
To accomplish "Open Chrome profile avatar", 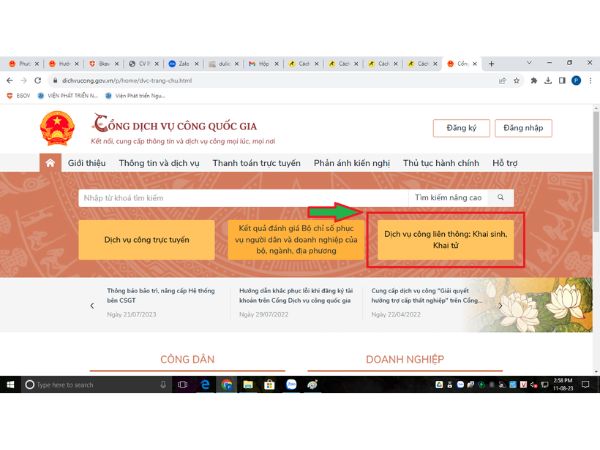I will 576,81.
